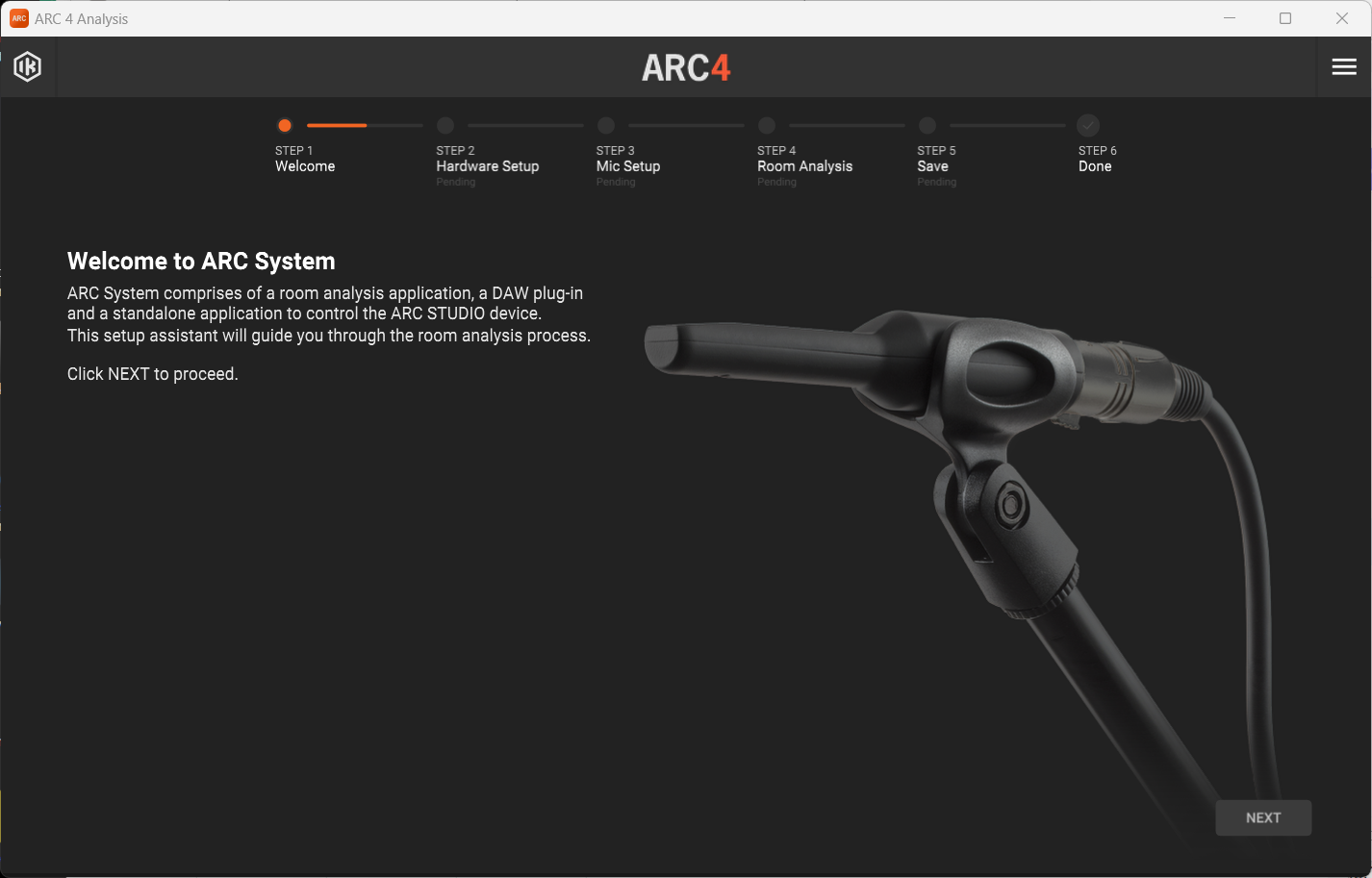Select the Step 3 Mic Setup dot

(606, 125)
